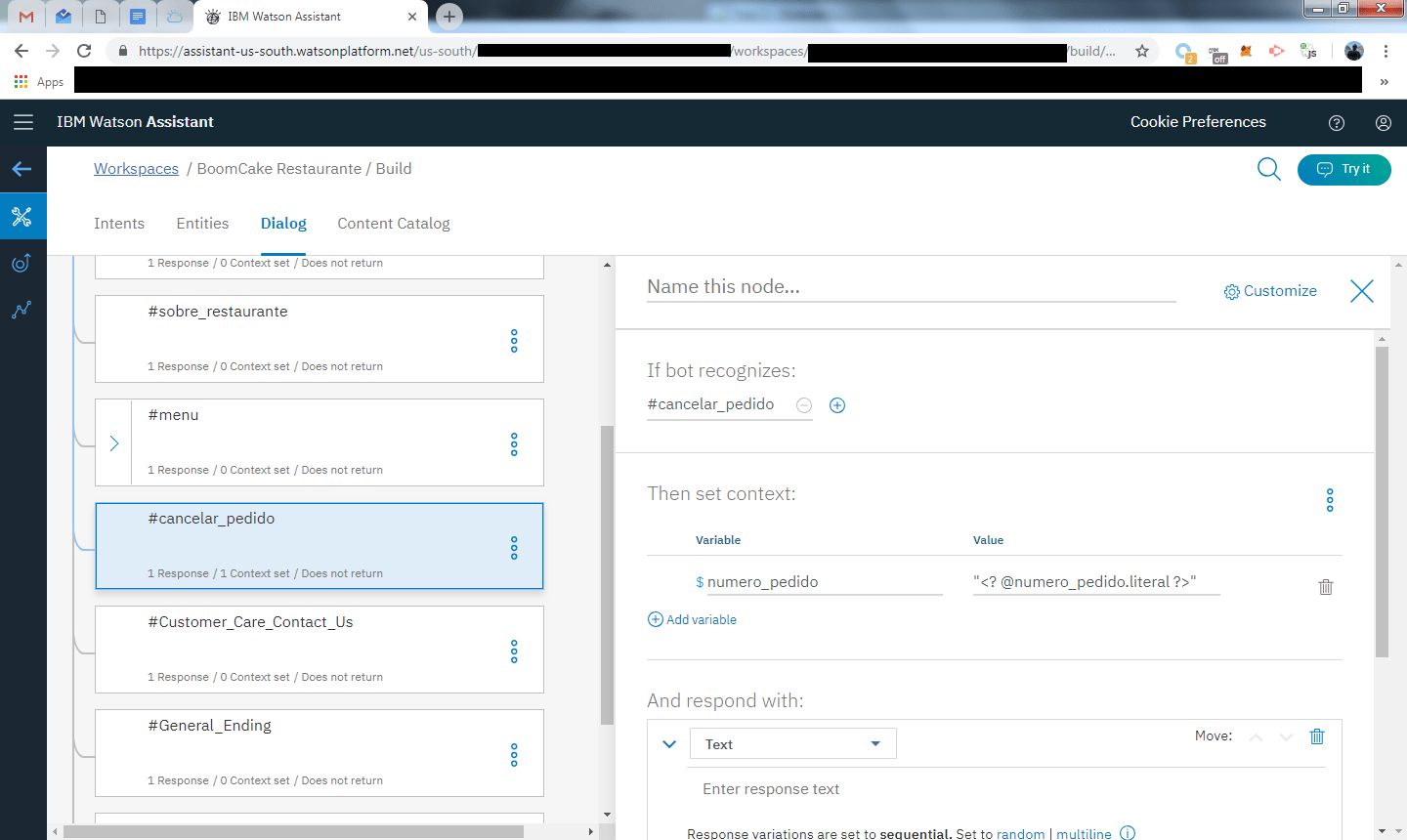Open options menu for #Customer_Care_Contact_Us node

[x=514, y=651]
